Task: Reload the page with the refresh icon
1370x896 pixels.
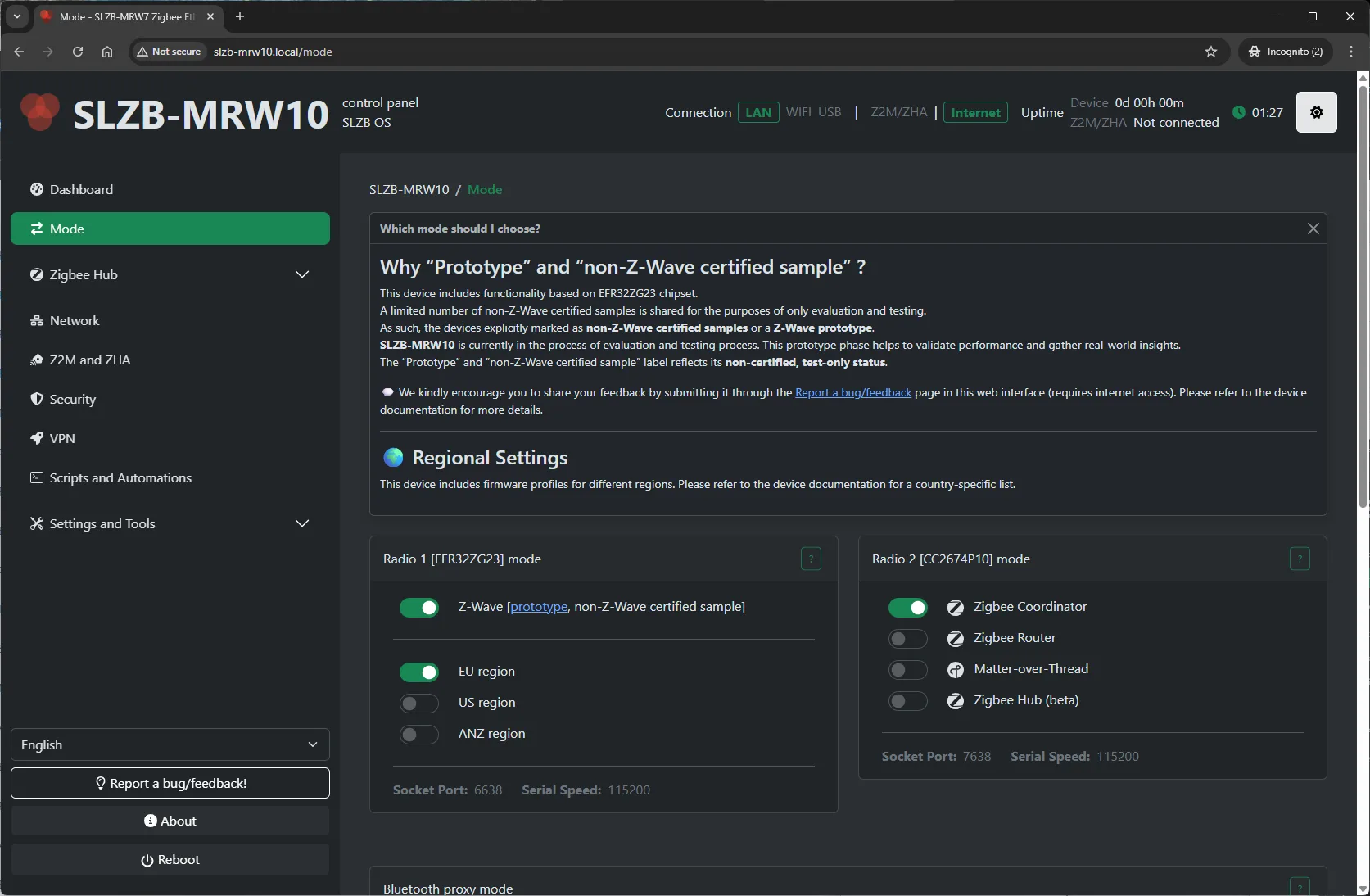Action: coord(78,52)
